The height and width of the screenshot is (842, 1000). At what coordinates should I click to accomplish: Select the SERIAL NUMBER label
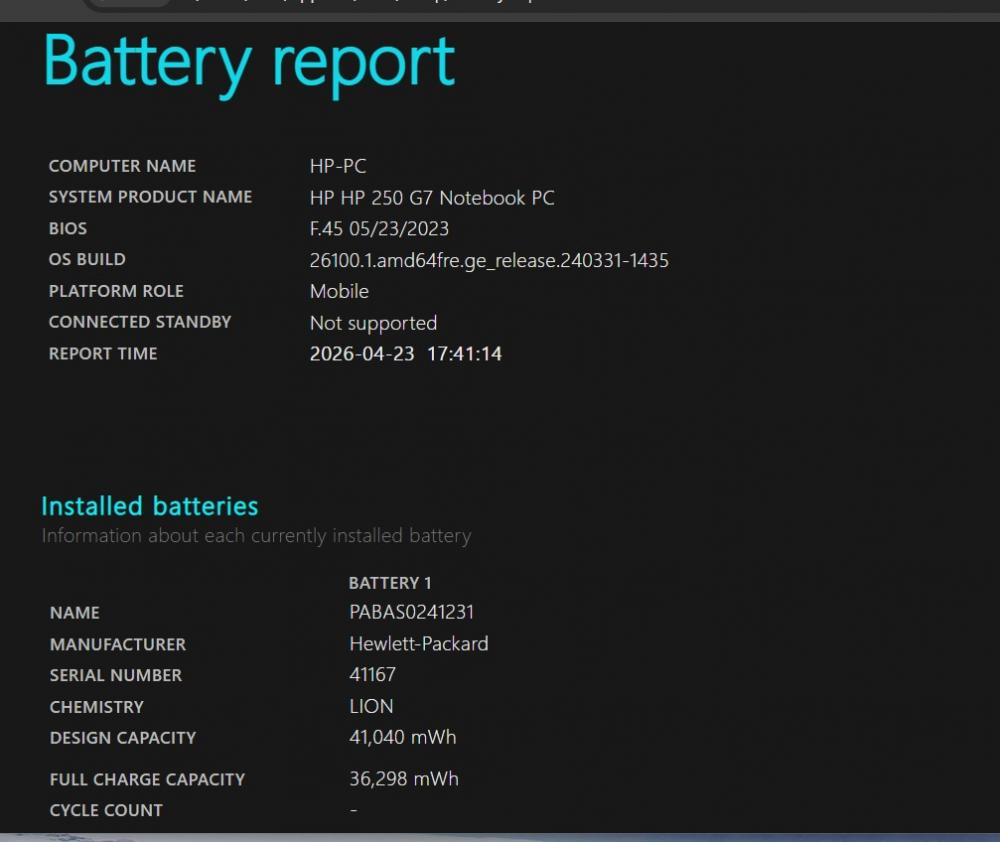click(x=116, y=676)
